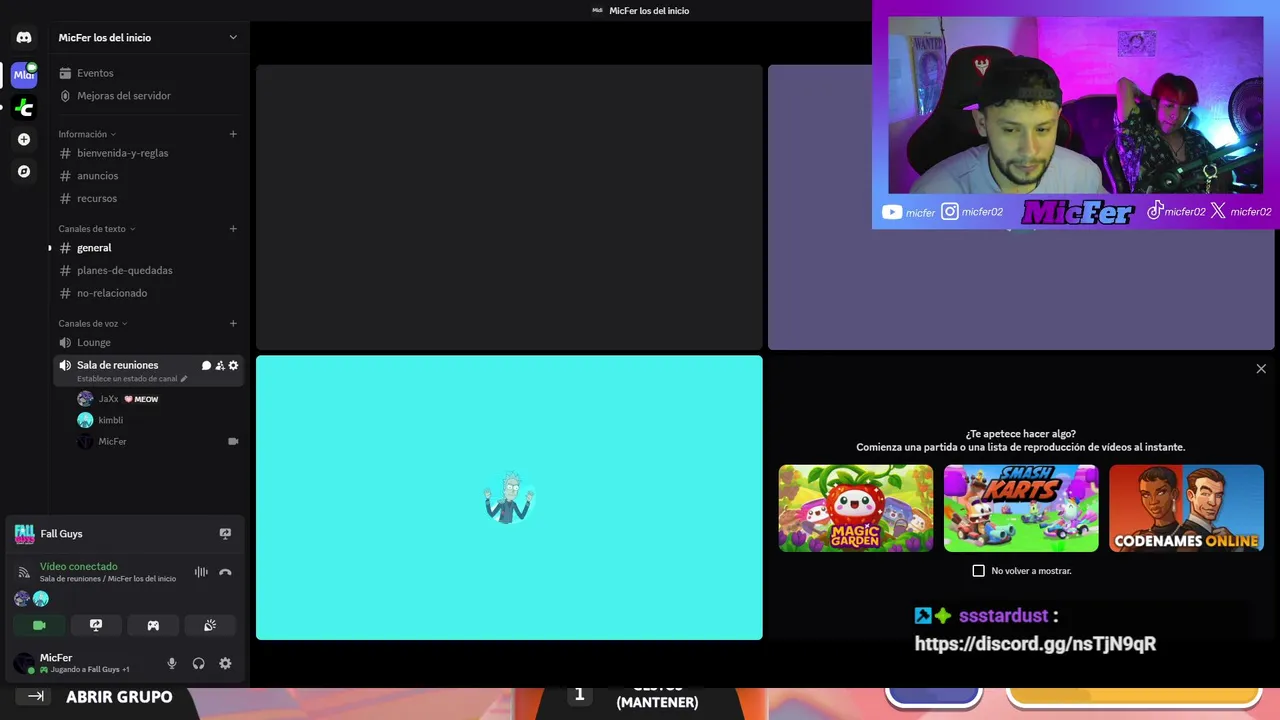This screenshot has width=1280, height=720.
Task: Collapse the Información category
Action: click(87, 134)
